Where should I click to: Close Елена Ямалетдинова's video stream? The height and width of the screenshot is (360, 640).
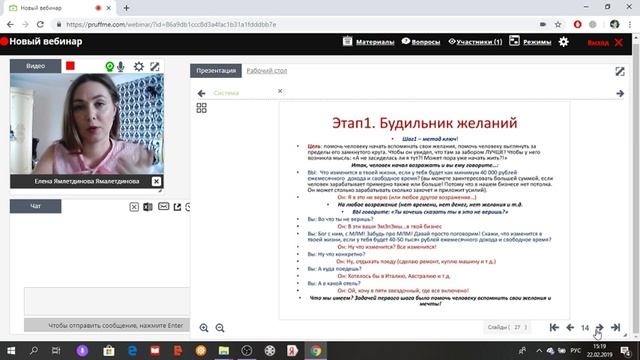point(156,181)
